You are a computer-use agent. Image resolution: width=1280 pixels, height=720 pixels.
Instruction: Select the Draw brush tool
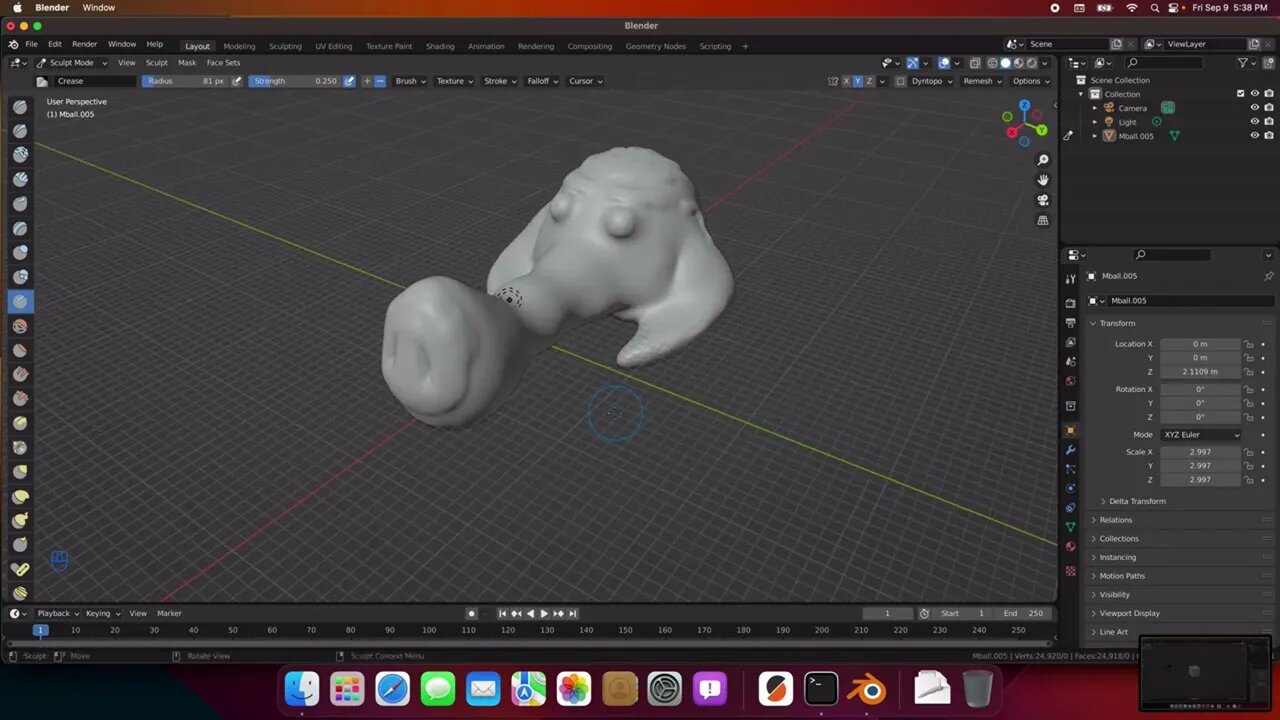click(20, 107)
